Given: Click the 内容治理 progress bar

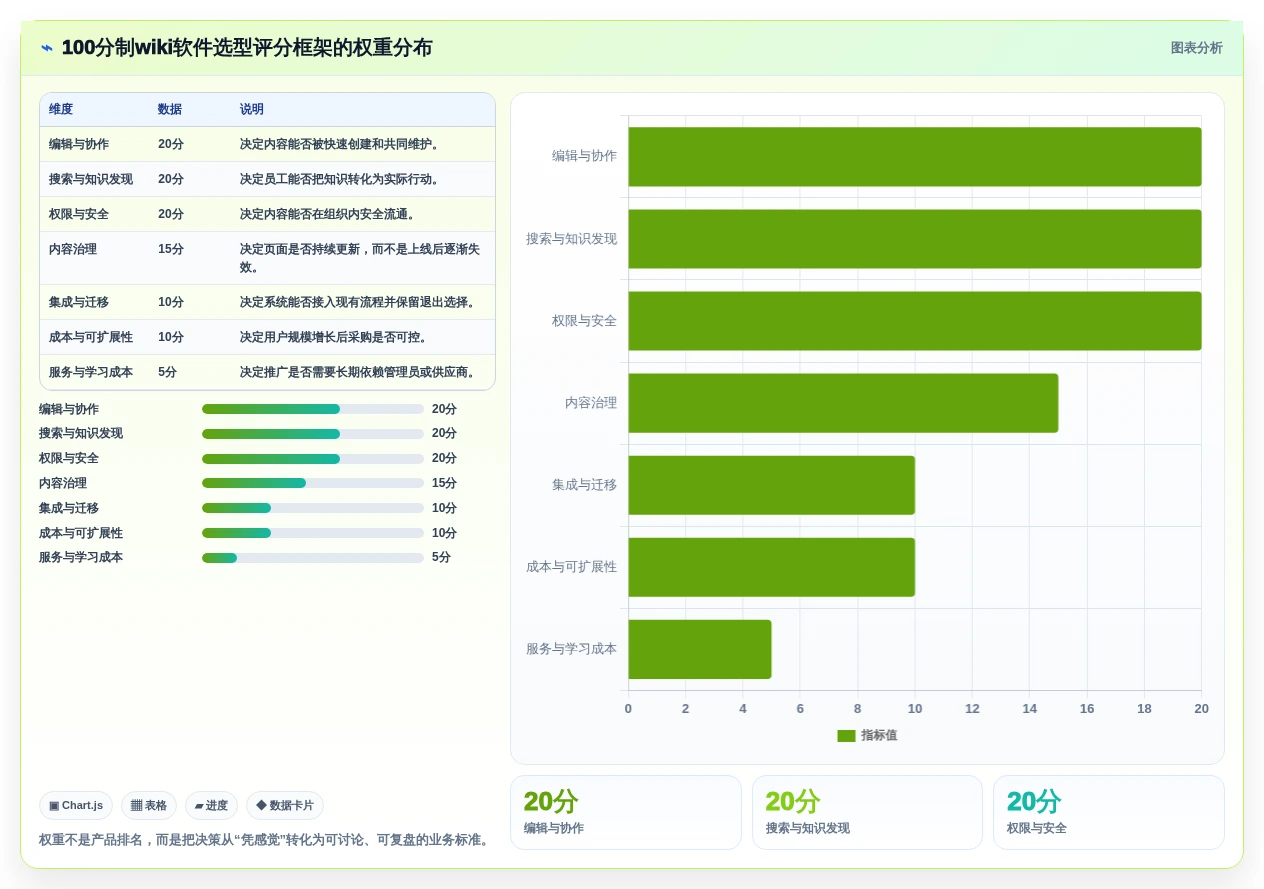Looking at the screenshot, I should tap(313, 483).
